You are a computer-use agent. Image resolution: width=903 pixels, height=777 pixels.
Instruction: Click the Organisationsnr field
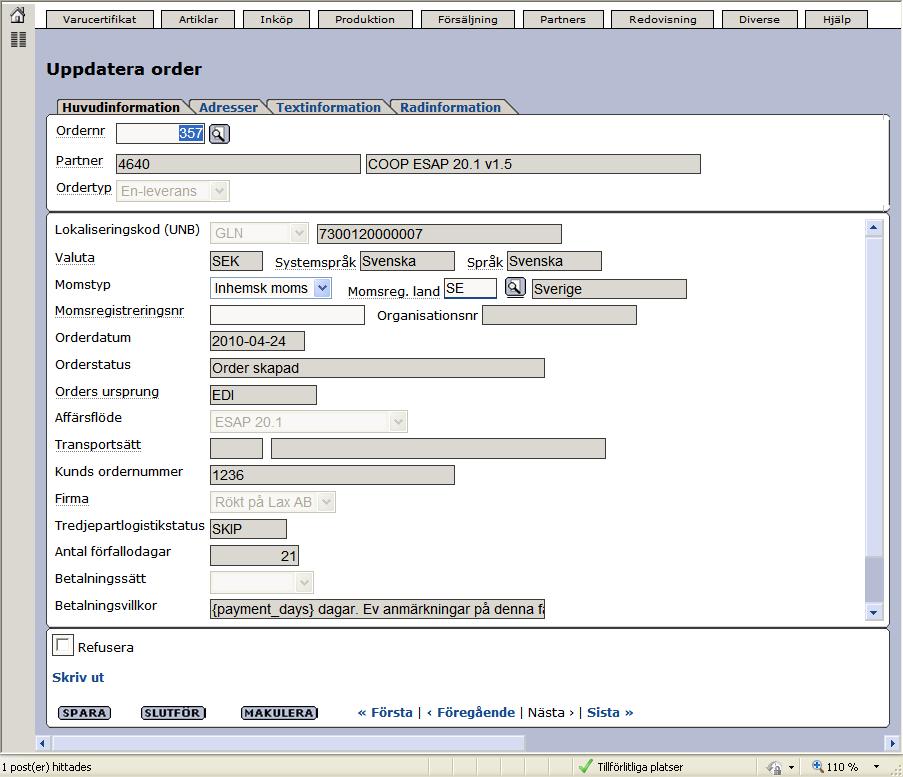[559, 315]
